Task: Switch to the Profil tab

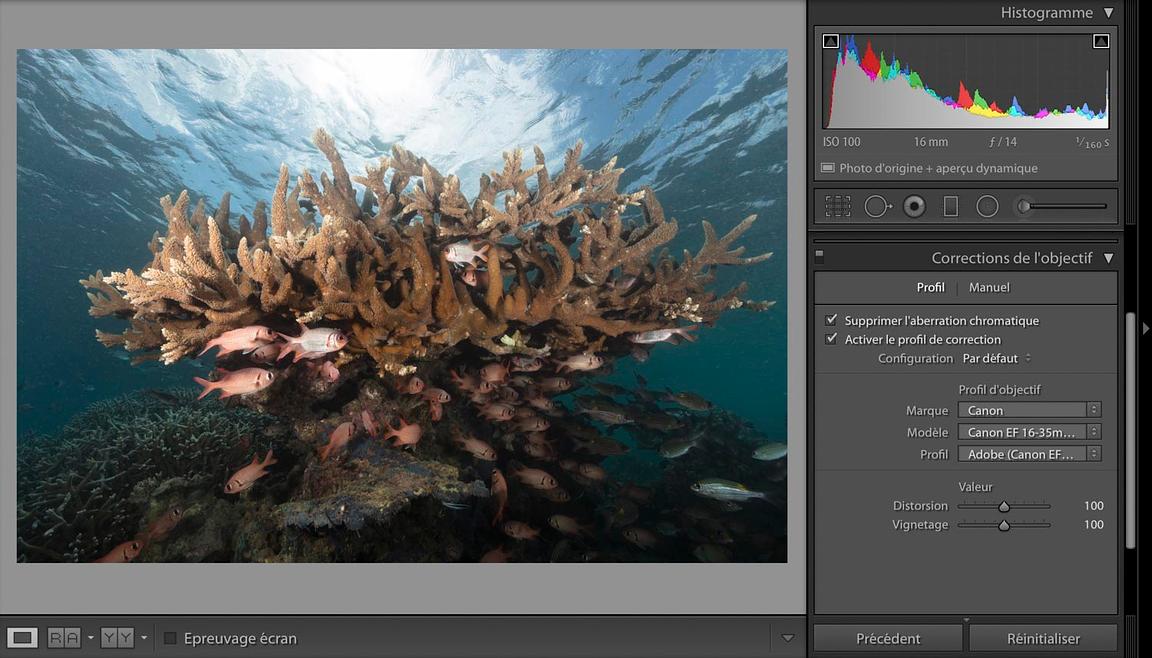Action: [930, 287]
